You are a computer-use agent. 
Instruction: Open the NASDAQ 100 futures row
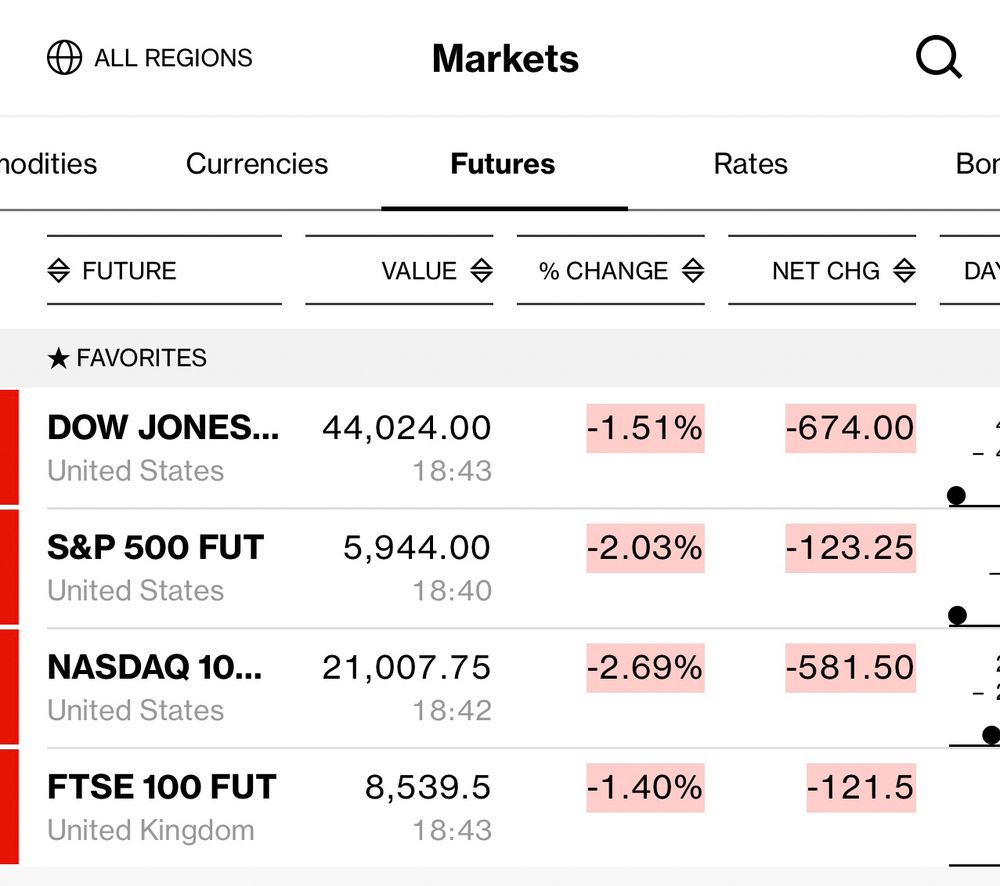[x=154, y=668]
